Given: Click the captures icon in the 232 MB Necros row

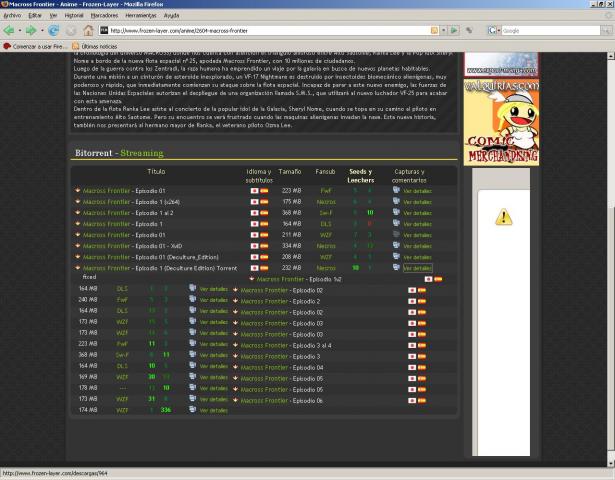Looking at the screenshot, I should coord(396,267).
